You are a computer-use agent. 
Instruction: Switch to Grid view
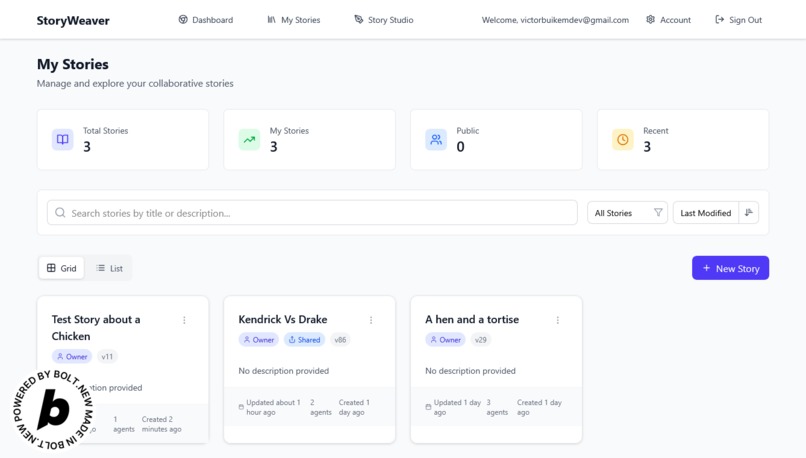tap(62, 268)
